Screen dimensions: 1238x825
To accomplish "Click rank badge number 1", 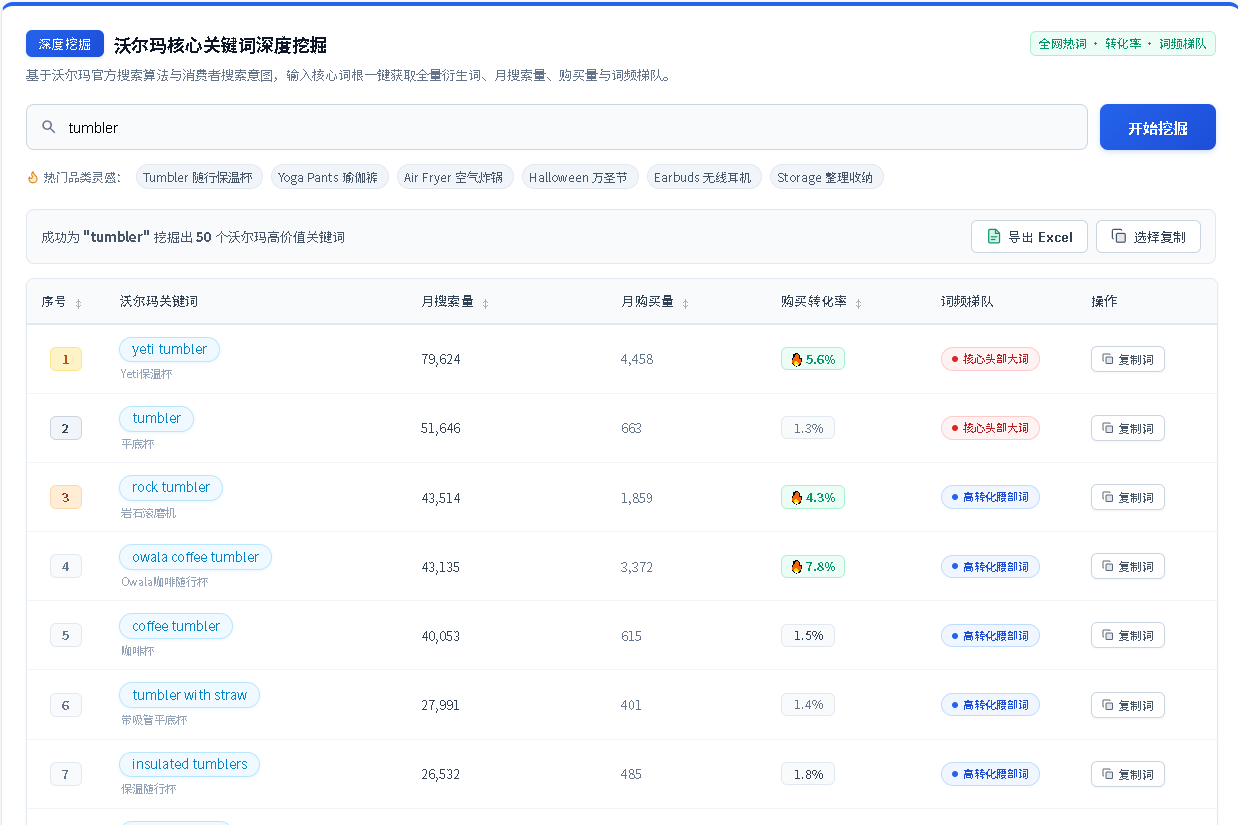I will coord(66,359).
